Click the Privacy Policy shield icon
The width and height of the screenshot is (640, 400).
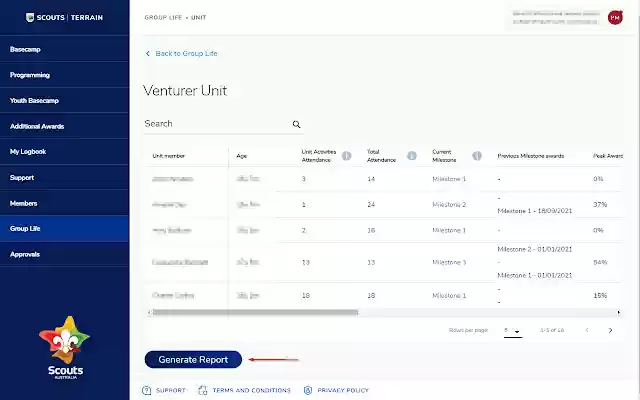tap(308, 391)
